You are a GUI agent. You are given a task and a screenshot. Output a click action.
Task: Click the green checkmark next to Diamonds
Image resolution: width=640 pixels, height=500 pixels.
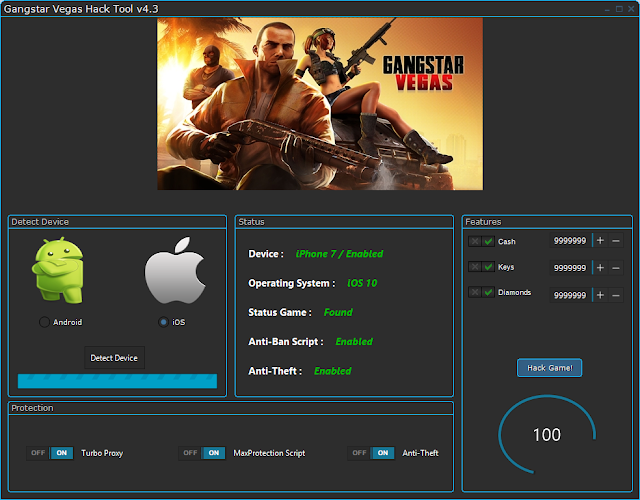488,292
